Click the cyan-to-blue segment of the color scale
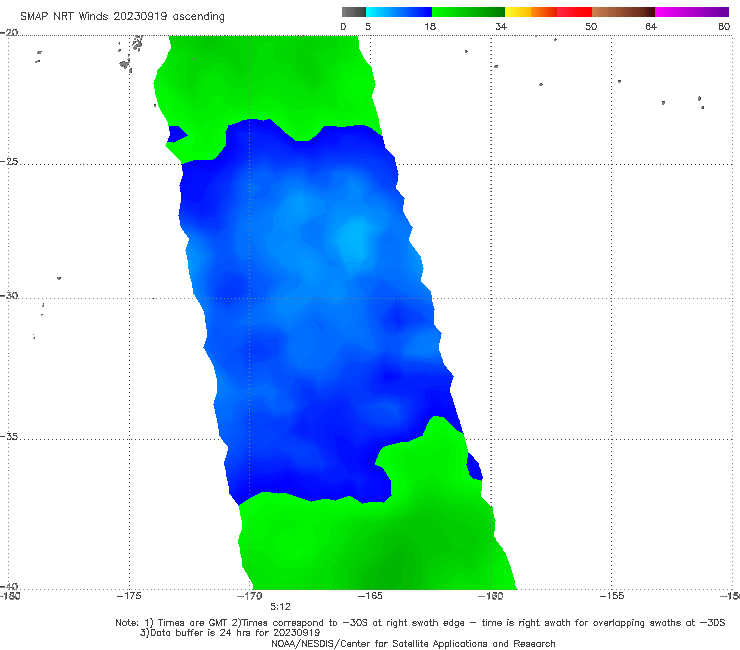 pyautogui.click(x=399, y=12)
